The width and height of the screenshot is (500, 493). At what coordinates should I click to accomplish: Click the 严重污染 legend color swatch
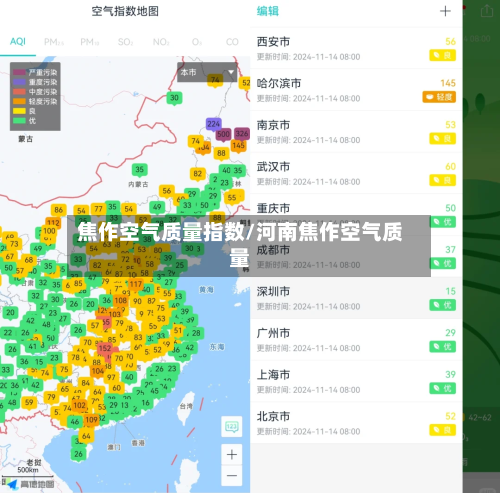point(19,72)
